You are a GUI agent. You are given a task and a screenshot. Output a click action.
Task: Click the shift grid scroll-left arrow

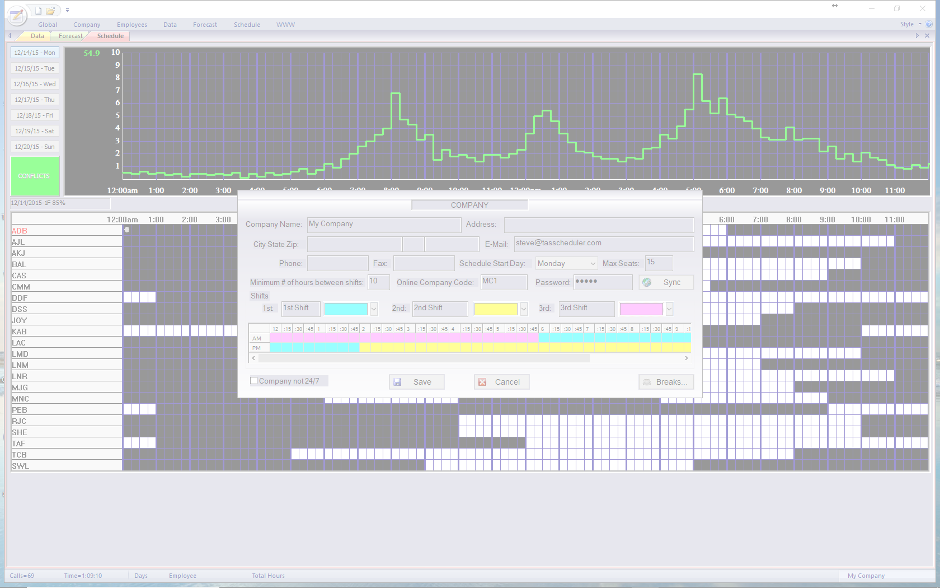coord(254,358)
